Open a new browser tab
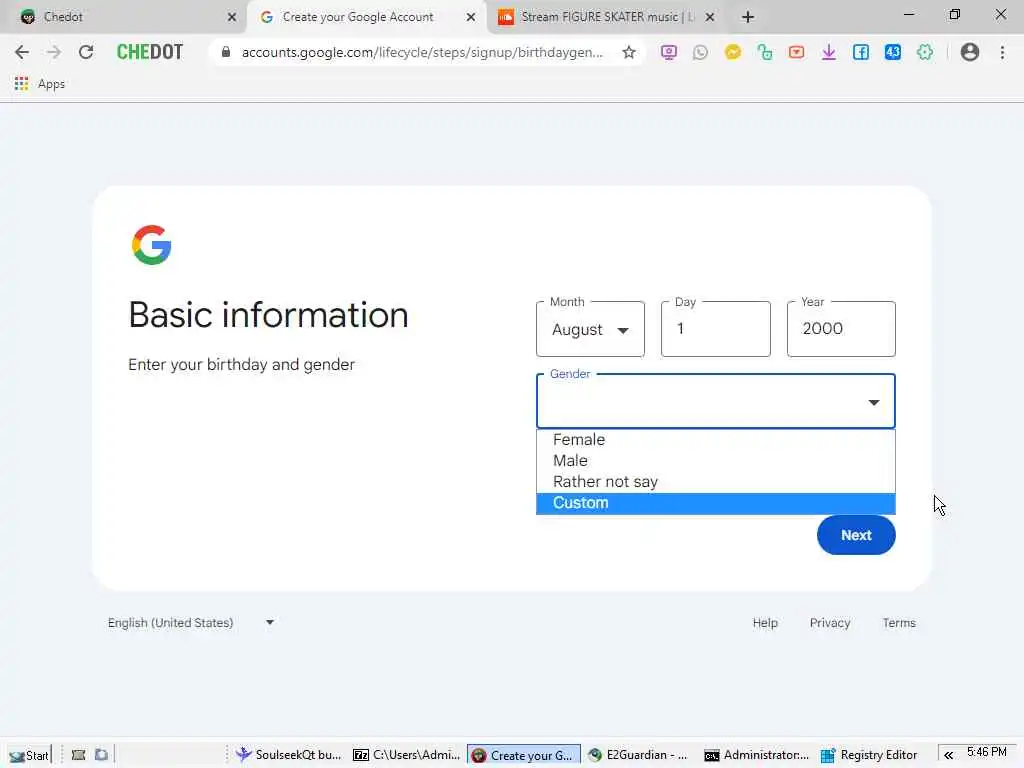 point(748,17)
